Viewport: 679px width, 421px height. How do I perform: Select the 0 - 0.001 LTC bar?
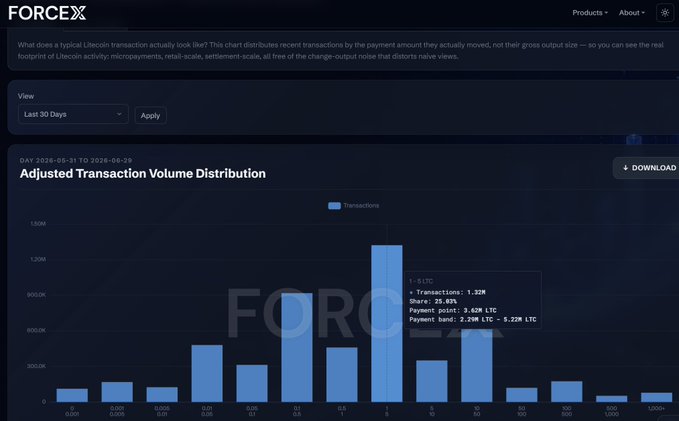coord(72,395)
